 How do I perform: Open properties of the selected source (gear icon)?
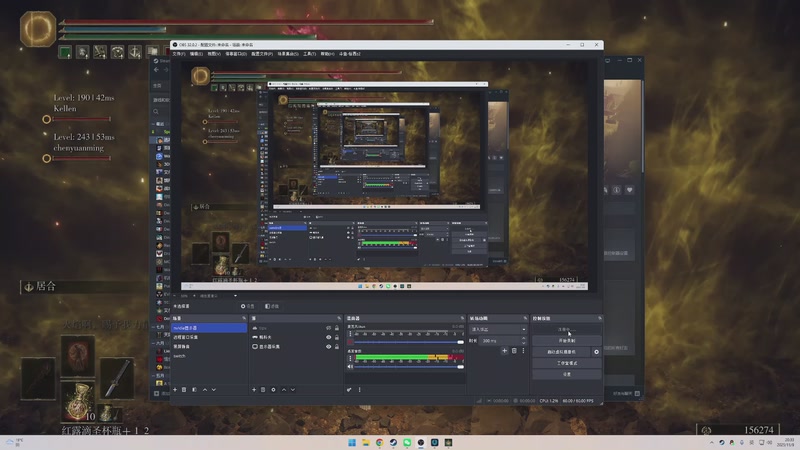pyautogui.click(x=274, y=389)
